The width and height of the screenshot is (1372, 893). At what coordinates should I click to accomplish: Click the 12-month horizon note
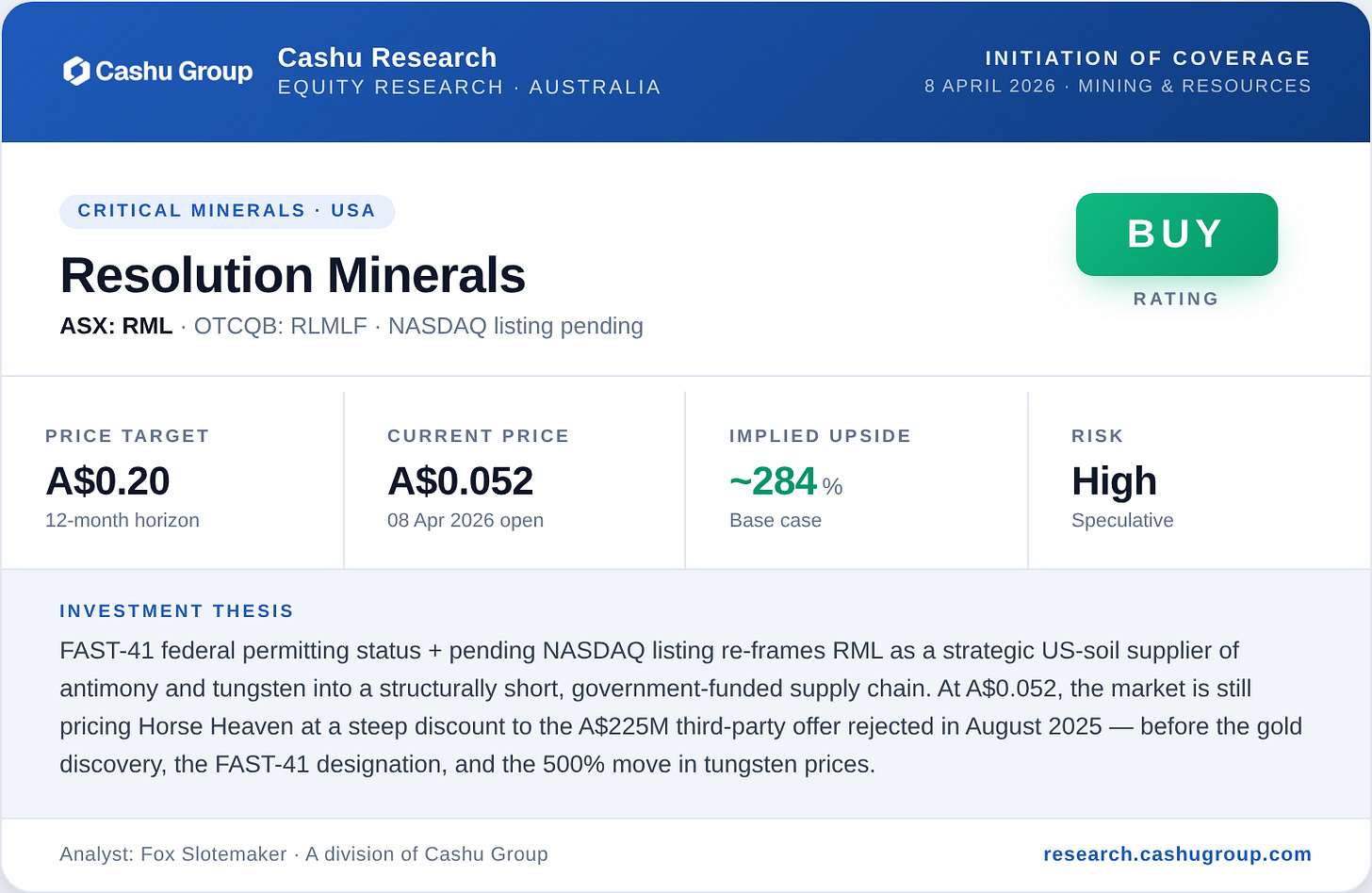[122, 520]
